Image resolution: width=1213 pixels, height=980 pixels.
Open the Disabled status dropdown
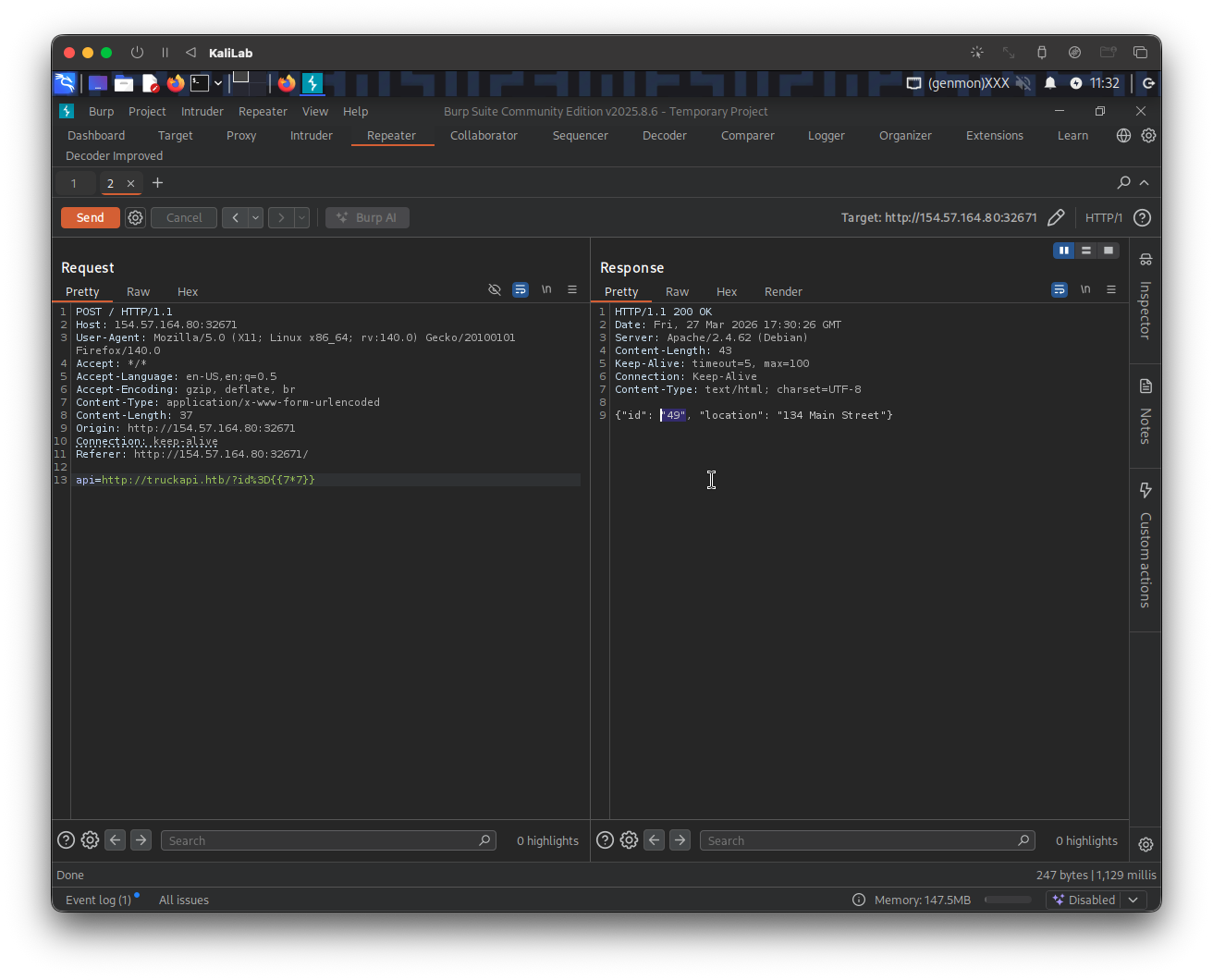coord(1097,900)
